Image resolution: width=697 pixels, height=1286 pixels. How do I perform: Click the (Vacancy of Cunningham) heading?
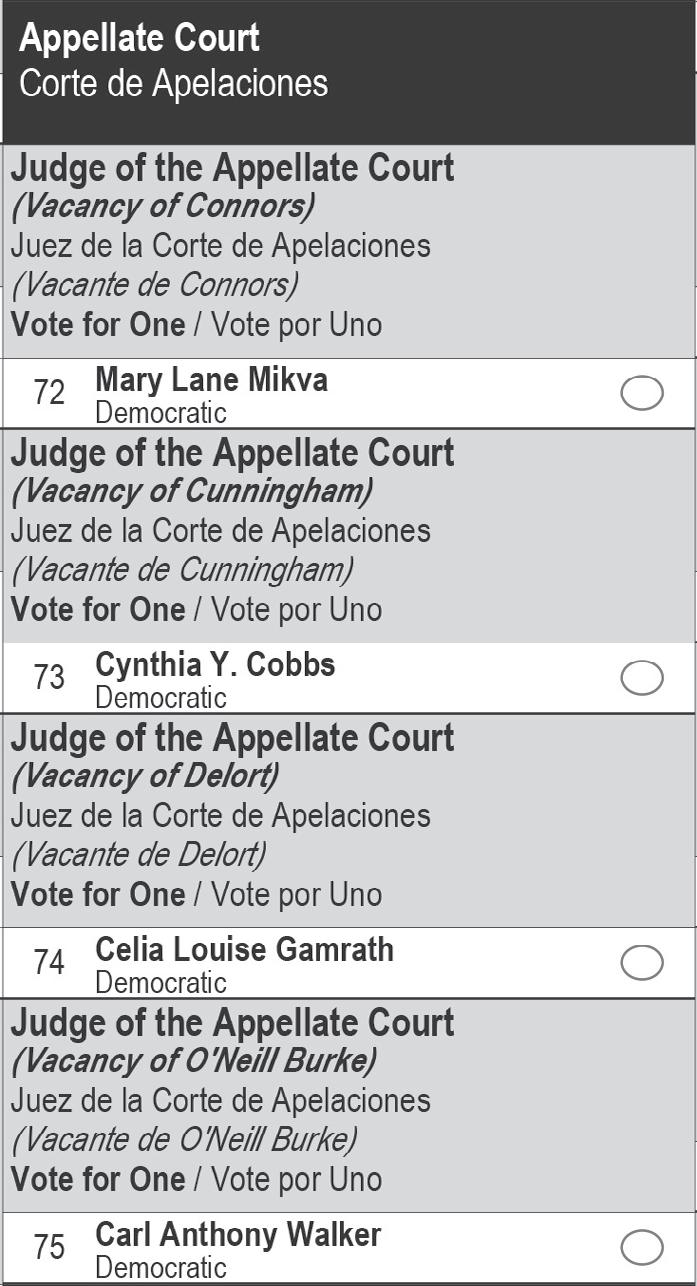tap(192, 491)
